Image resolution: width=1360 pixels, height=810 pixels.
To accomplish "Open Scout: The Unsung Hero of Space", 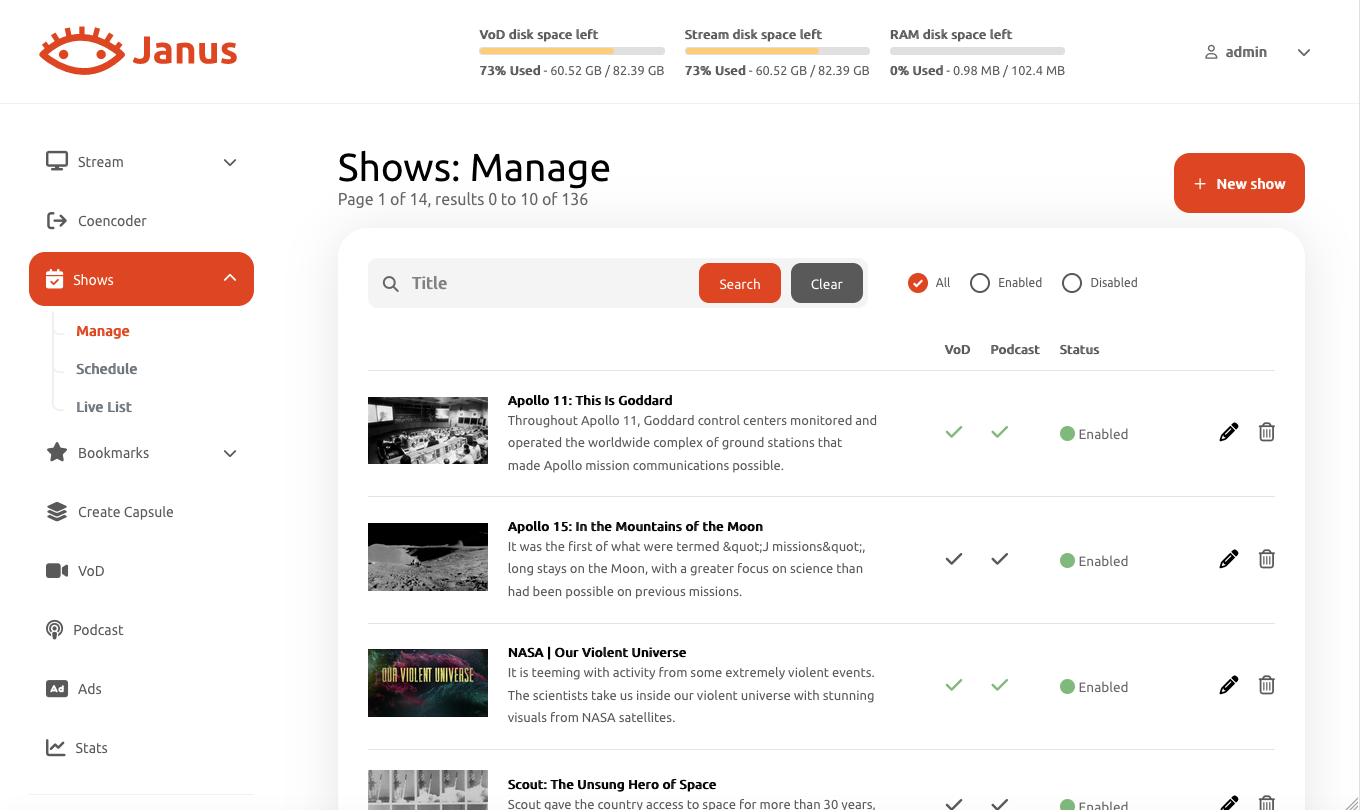I will pyautogui.click(x=612, y=784).
